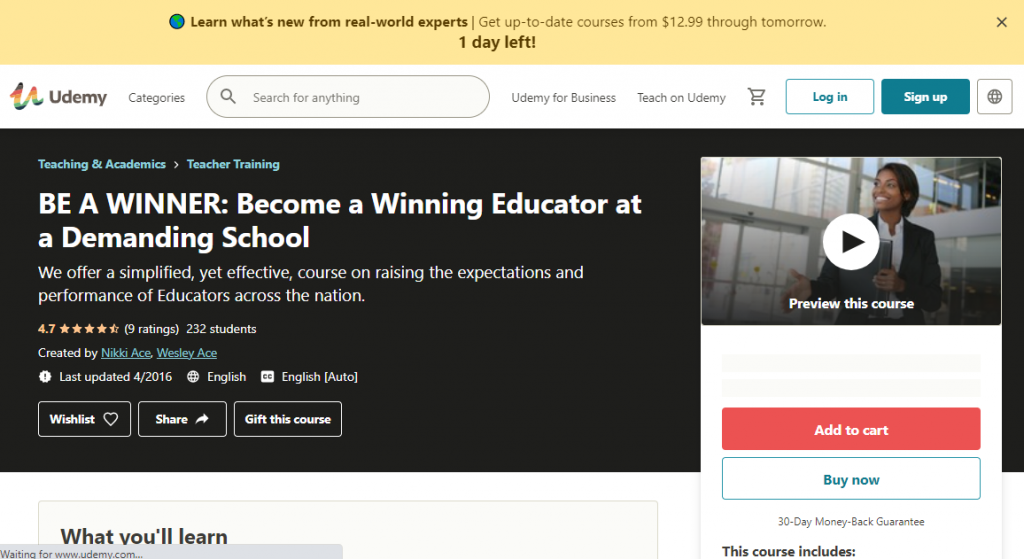
Task: Add course to Wishlist with heart
Action: click(84, 419)
